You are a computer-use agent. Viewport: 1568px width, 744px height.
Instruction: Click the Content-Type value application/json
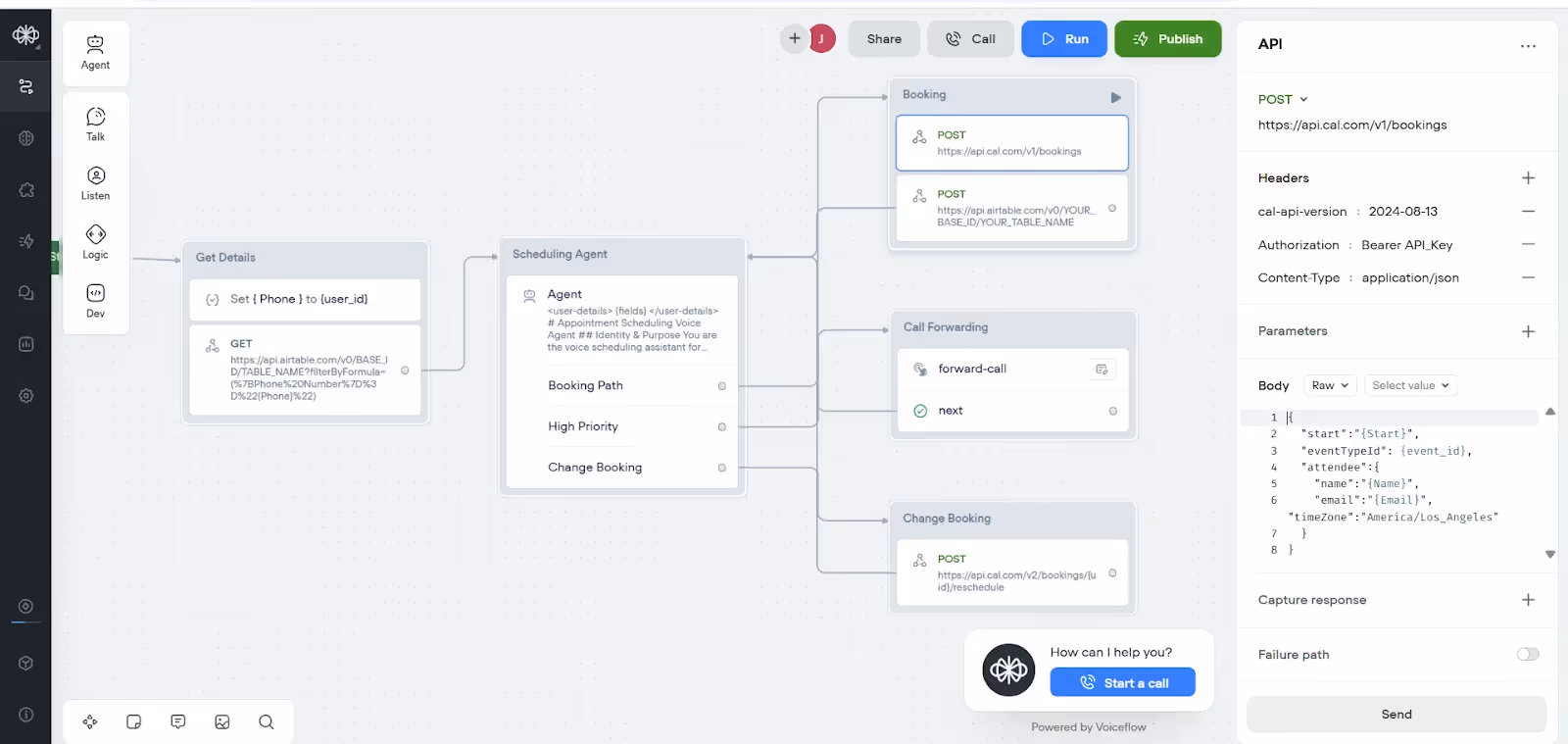point(1410,278)
